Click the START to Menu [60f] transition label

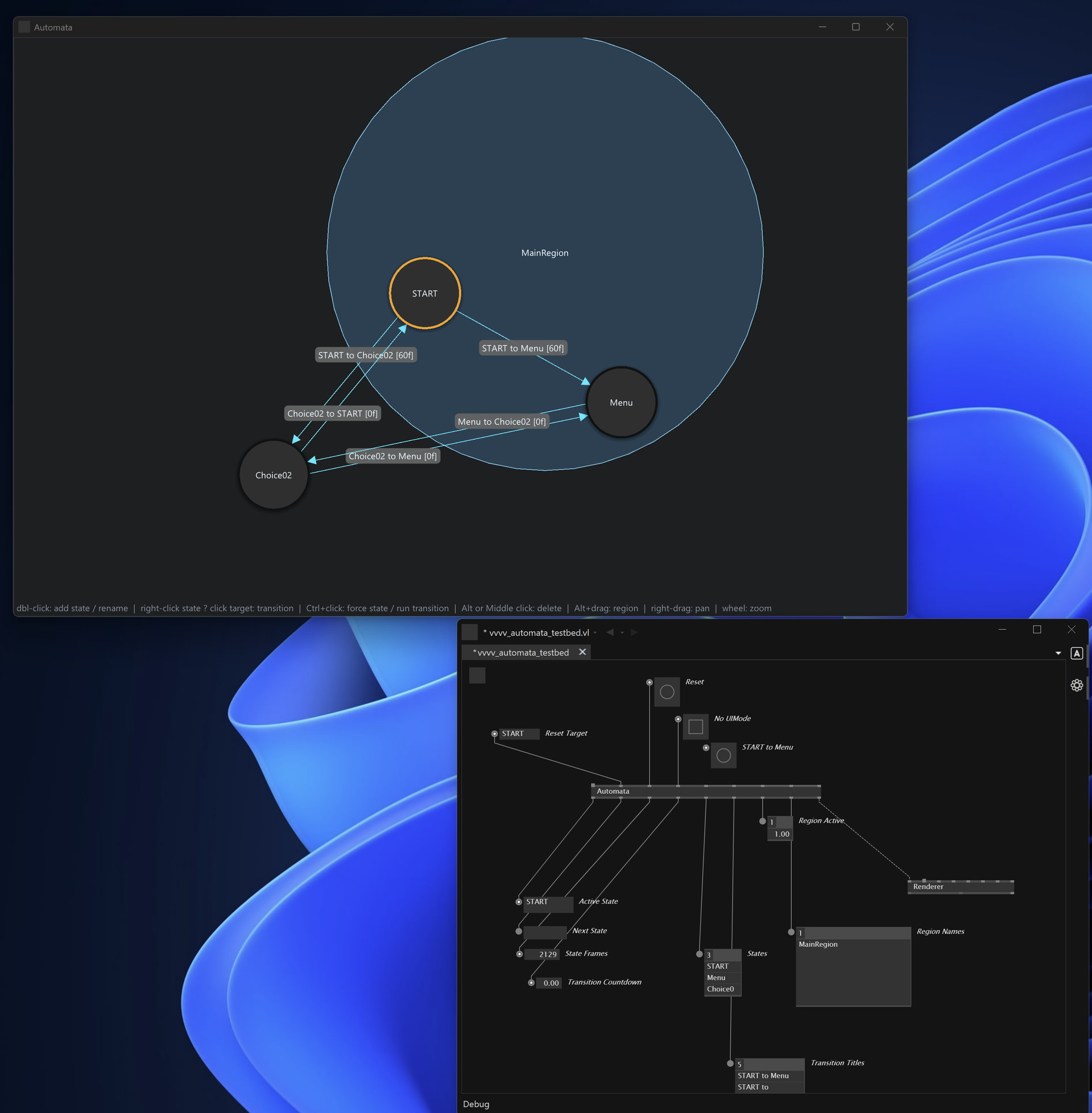(x=523, y=348)
